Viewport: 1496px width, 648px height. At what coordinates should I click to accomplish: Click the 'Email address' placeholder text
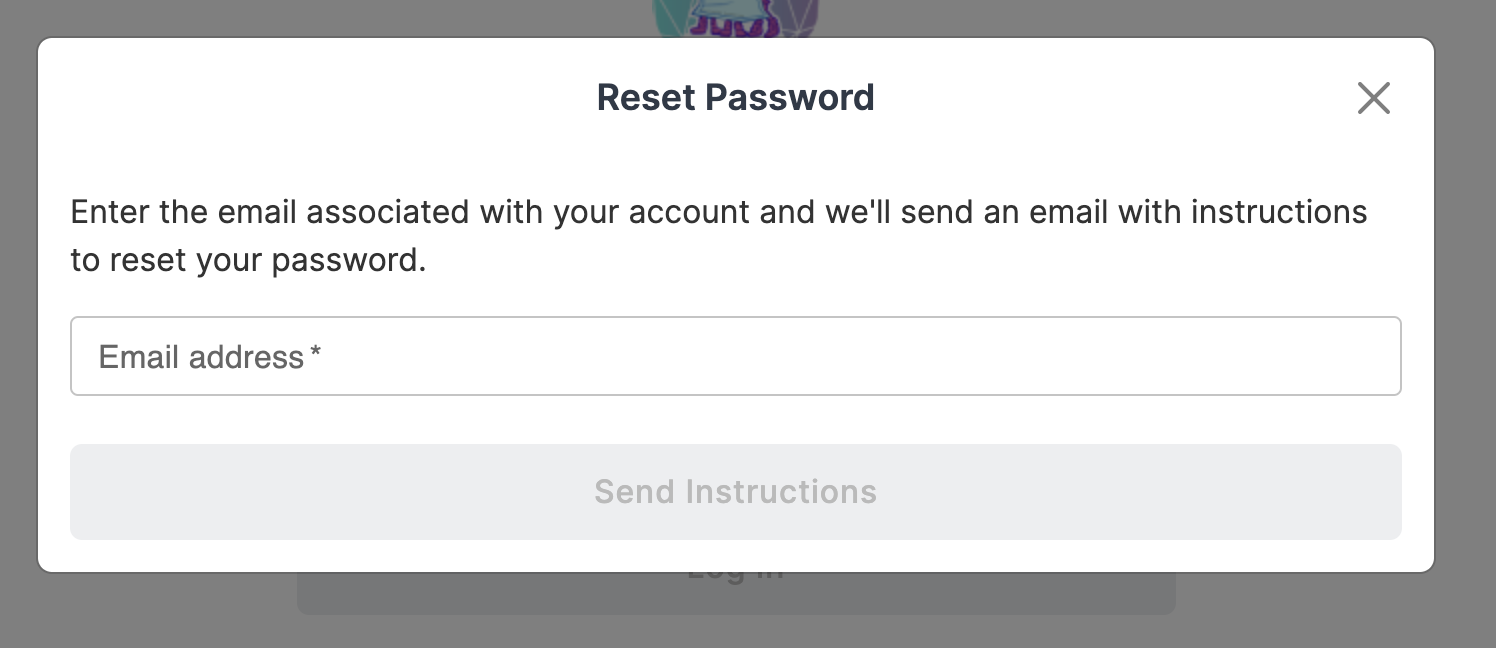coord(201,357)
